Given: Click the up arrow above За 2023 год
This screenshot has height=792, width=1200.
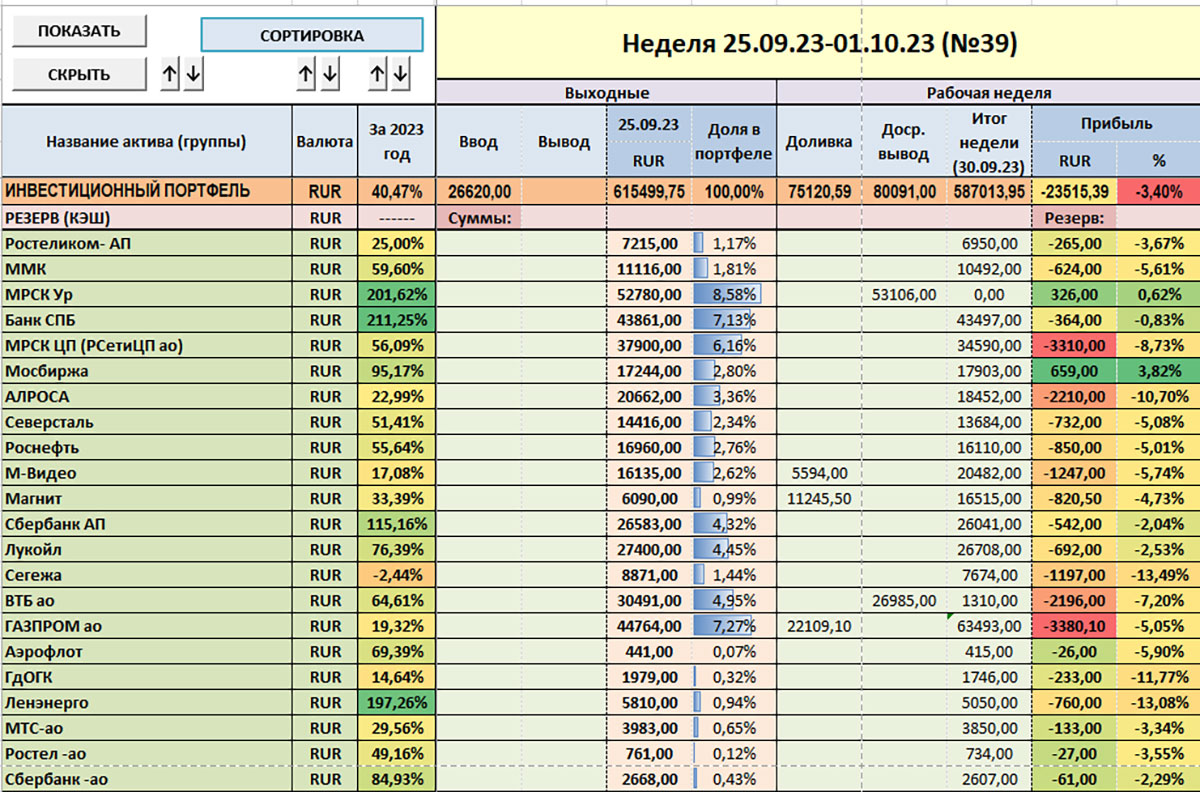Looking at the screenshot, I should point(378,73).
